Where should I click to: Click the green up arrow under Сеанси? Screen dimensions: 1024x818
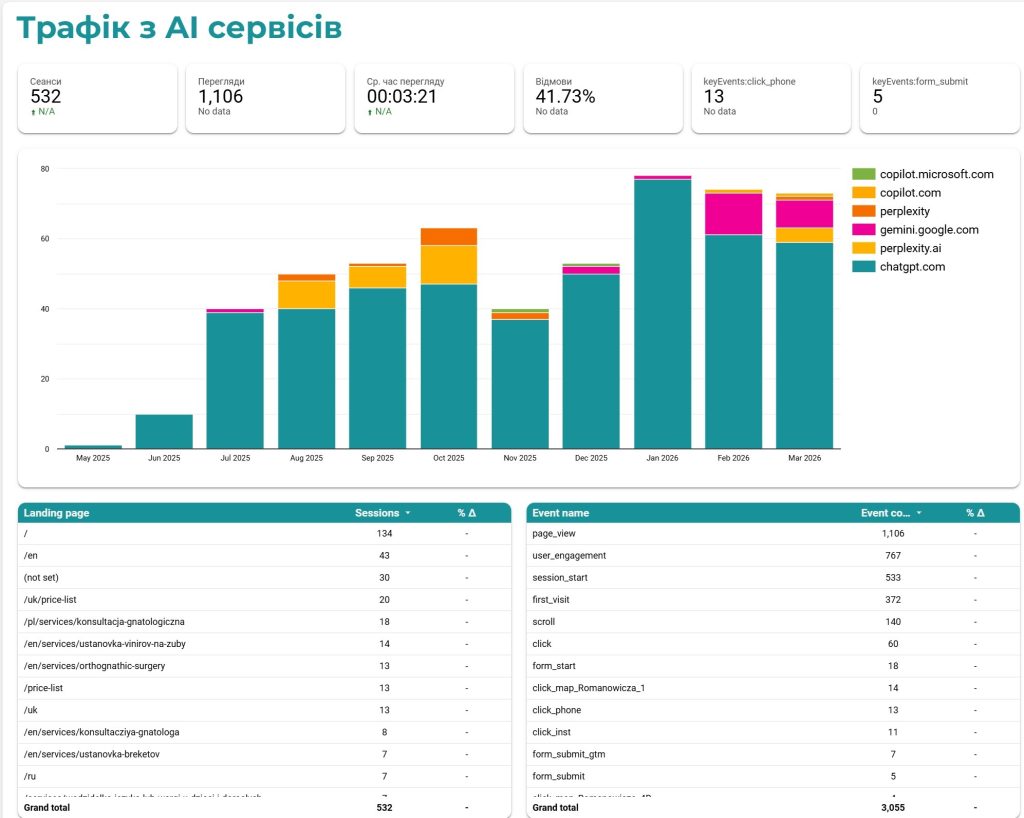click(34, 112)
